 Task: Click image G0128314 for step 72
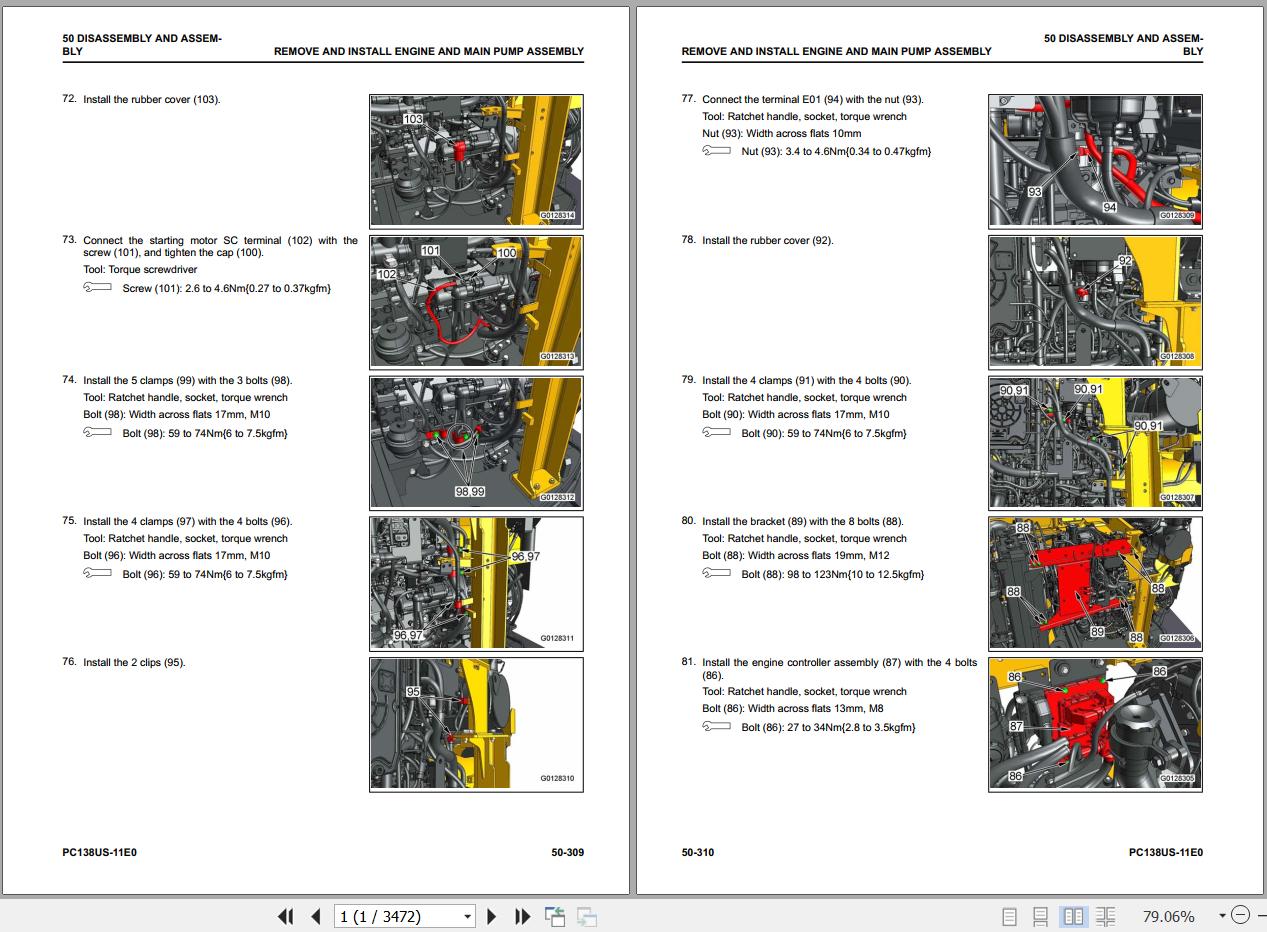tap(476, 163)
